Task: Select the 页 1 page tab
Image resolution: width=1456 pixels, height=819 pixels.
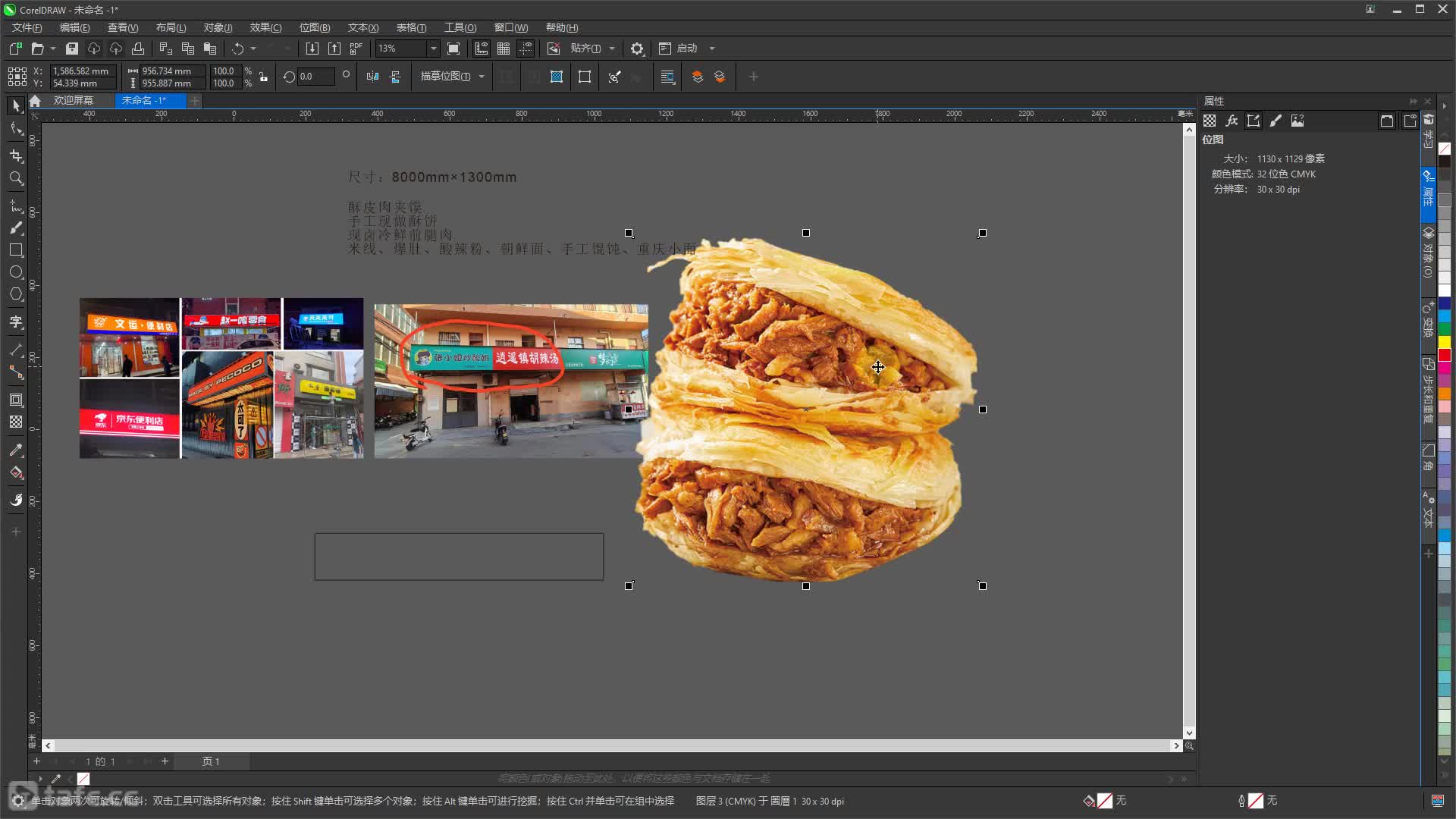Action: pyautogui.click(x=211, y=761)
